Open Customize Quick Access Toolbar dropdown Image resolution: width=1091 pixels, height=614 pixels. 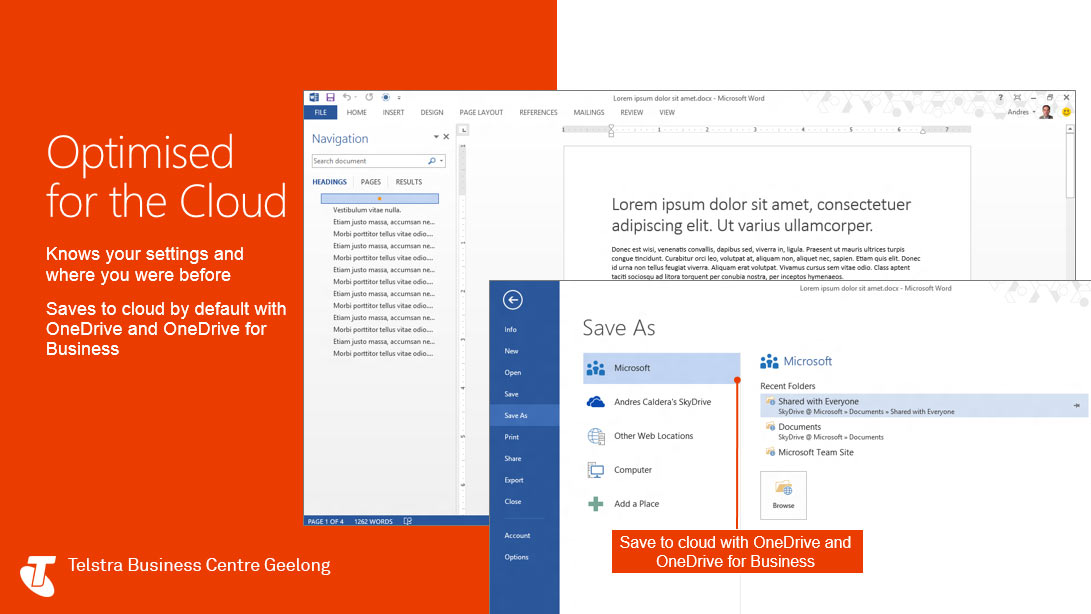coord(399,97)
